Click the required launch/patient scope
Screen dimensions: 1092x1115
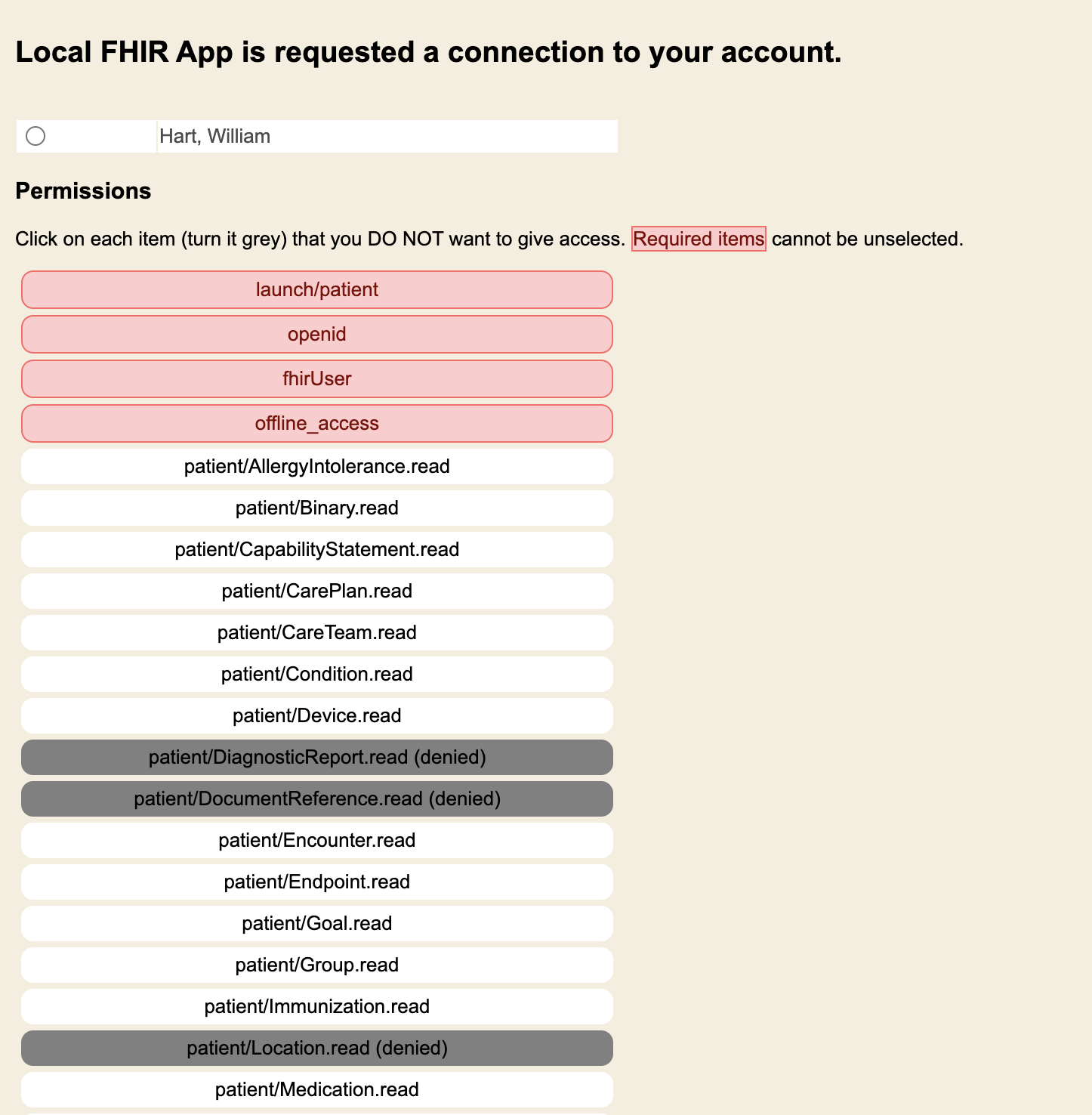tap(317, 290)
